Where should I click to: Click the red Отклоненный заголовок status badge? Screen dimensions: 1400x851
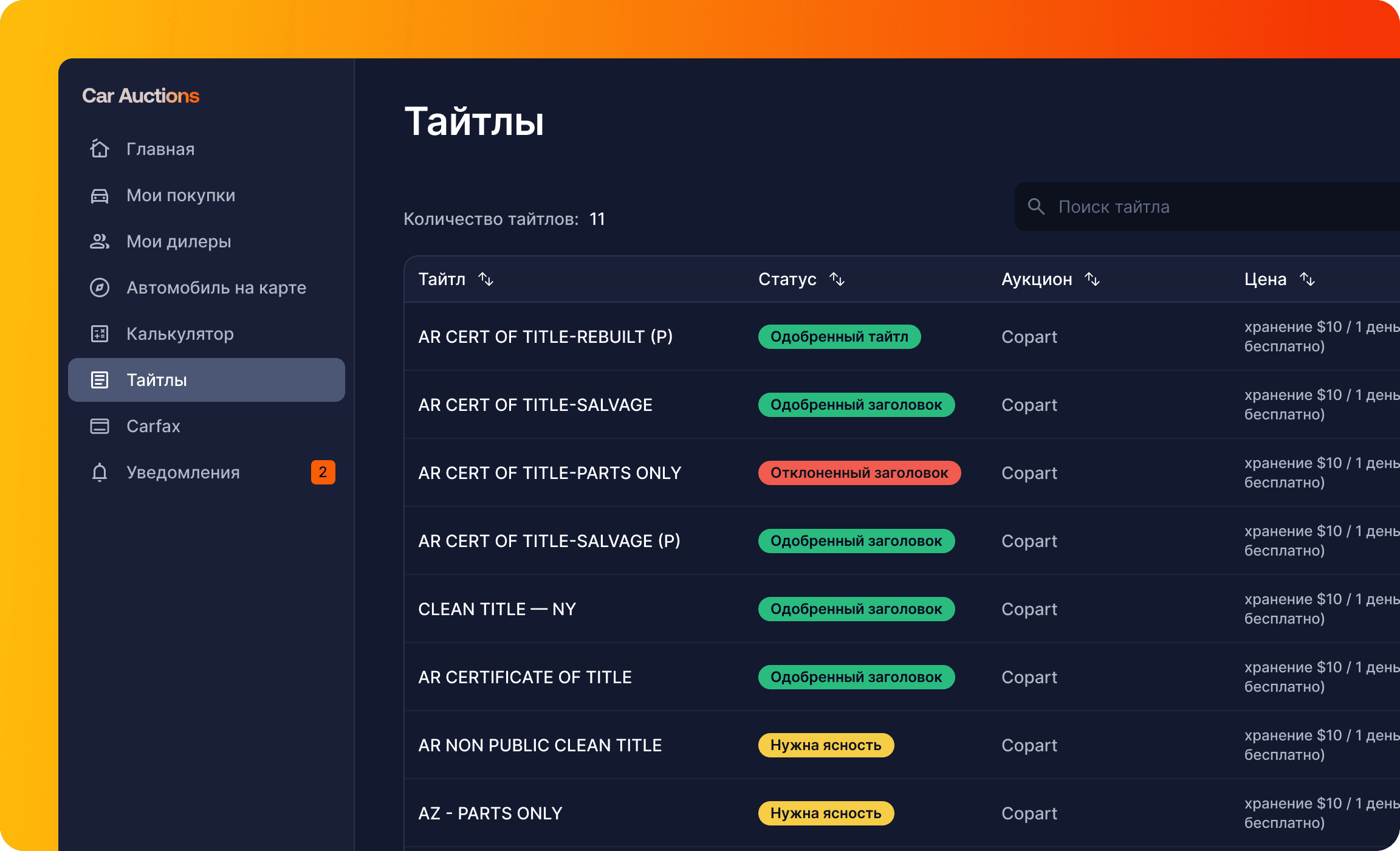(859, 473)
